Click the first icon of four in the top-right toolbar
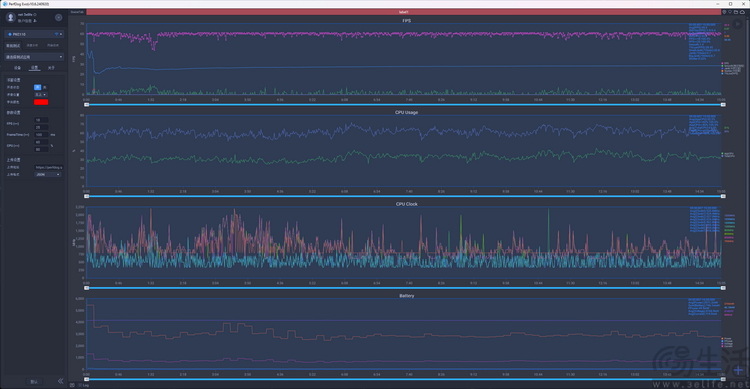Image resolution: width=750 pixels, height=389 pixels. pyautogui.click(x=724, y=12)
